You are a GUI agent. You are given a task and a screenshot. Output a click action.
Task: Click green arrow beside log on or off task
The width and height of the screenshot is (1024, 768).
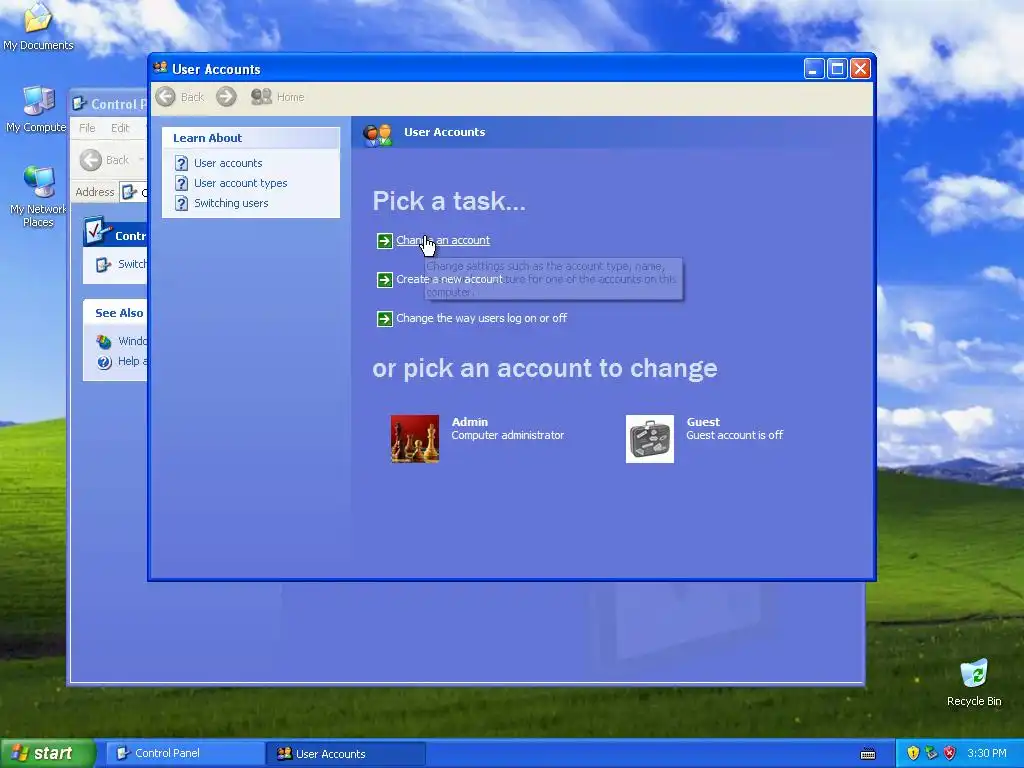[385, 319]
